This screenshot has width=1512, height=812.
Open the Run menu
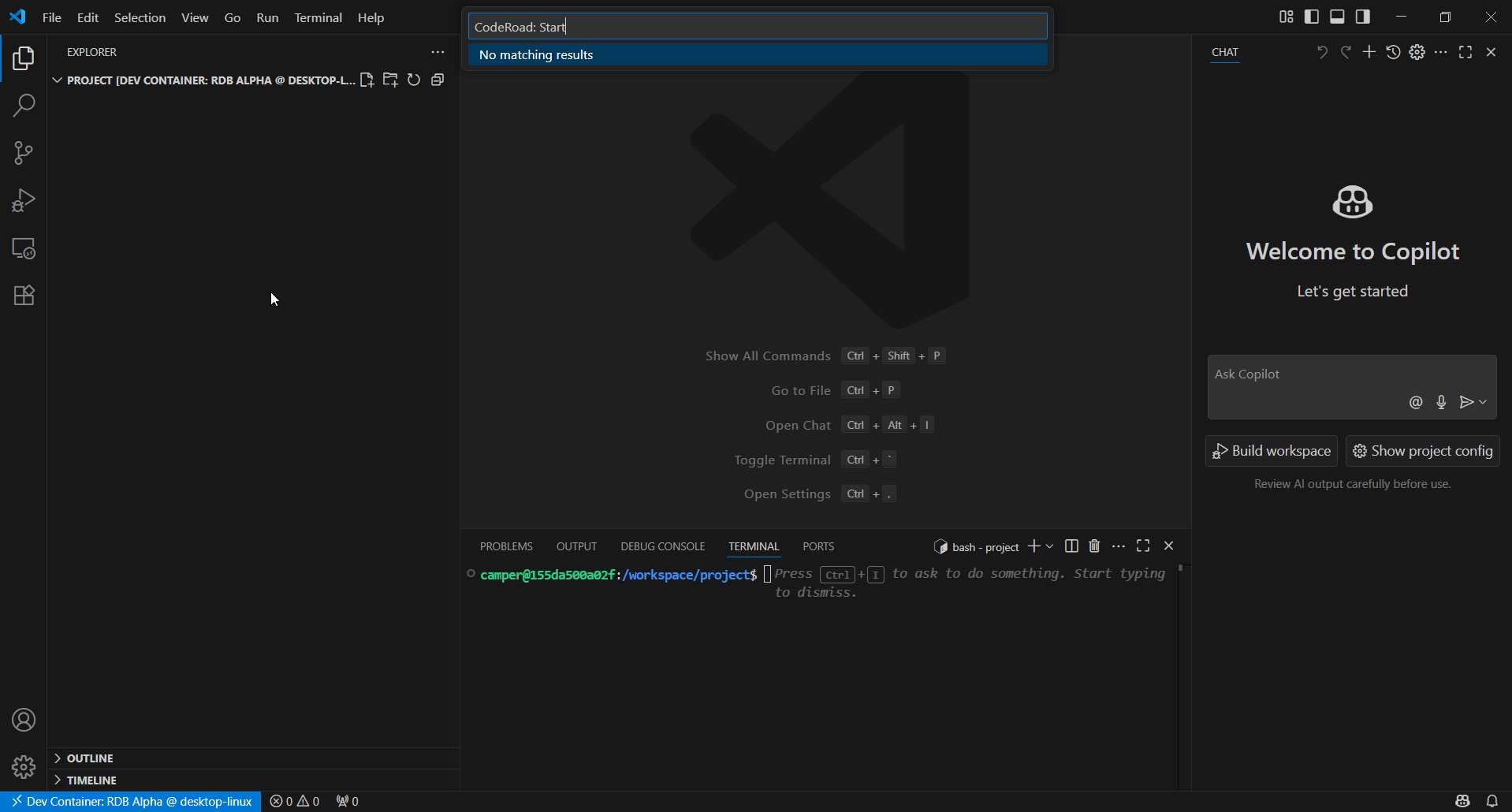(x=267, y=17)
